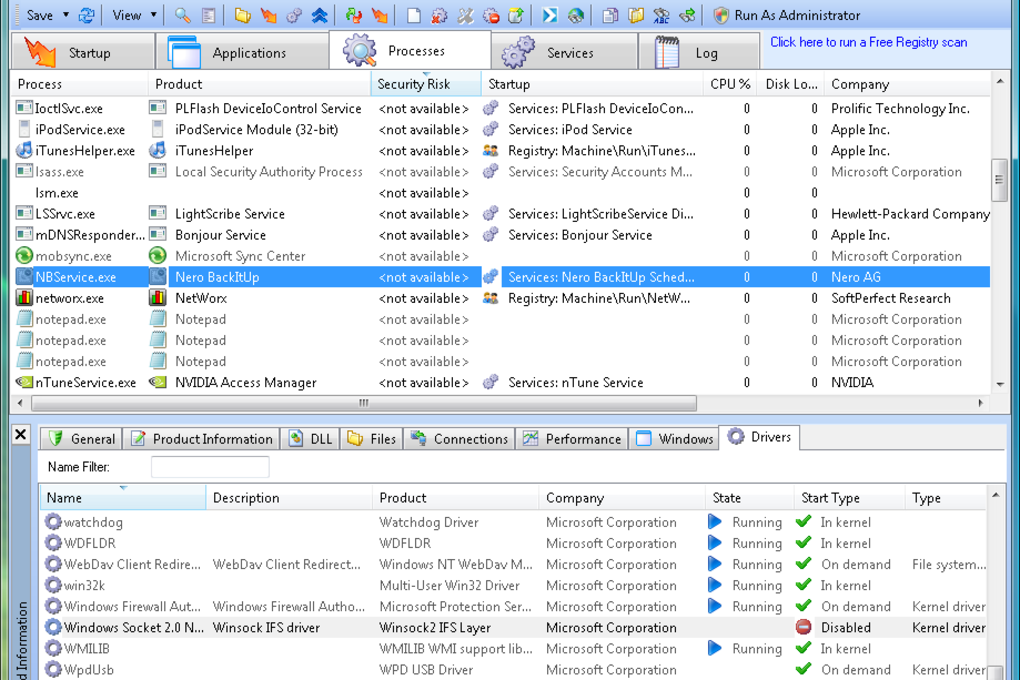
Task: Click the refresh icon beside Save
Action: pyautogui.click(x=87, y=15)
